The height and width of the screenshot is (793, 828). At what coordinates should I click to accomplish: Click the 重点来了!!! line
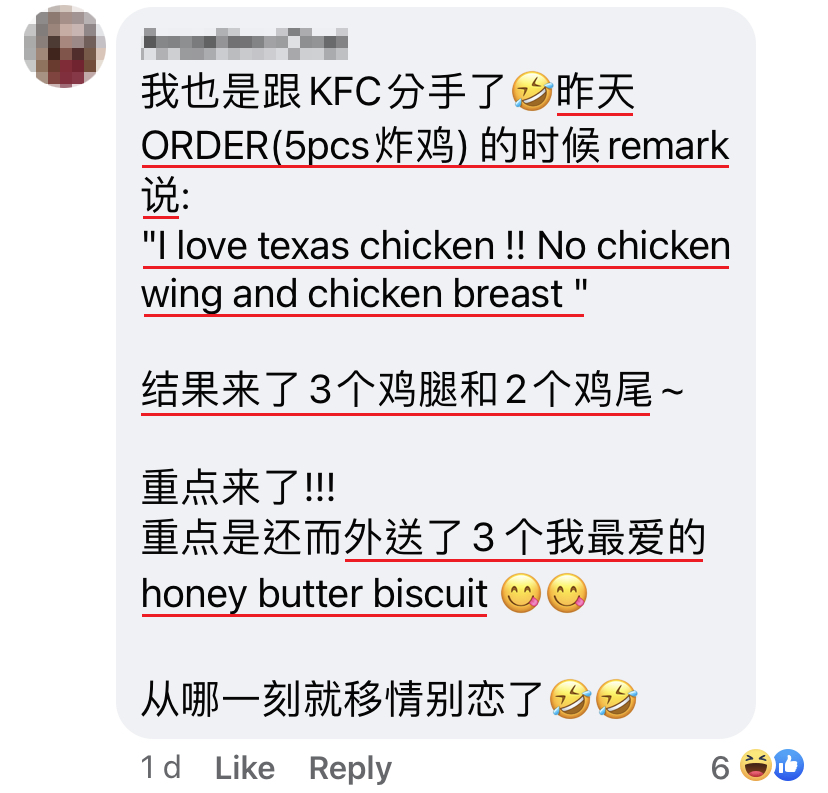click(x=238, y=488)
